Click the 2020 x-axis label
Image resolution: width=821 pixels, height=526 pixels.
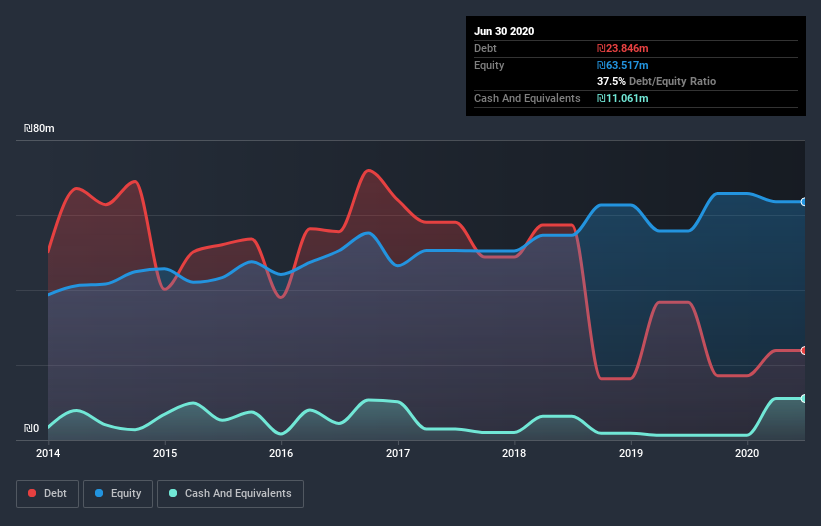[x=747, y=453]
